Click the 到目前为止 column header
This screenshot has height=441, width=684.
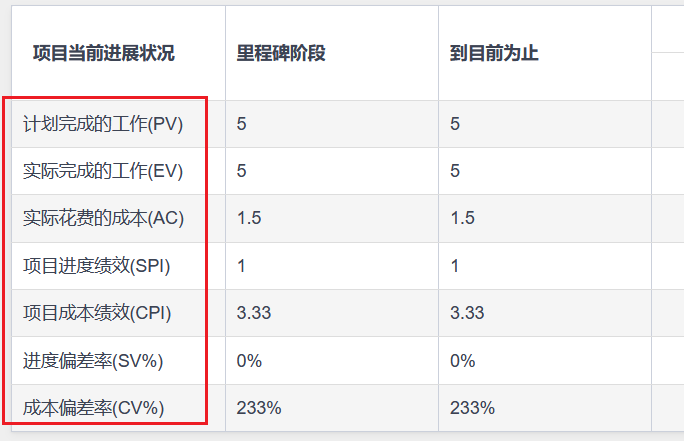click(x=495, y=53)
